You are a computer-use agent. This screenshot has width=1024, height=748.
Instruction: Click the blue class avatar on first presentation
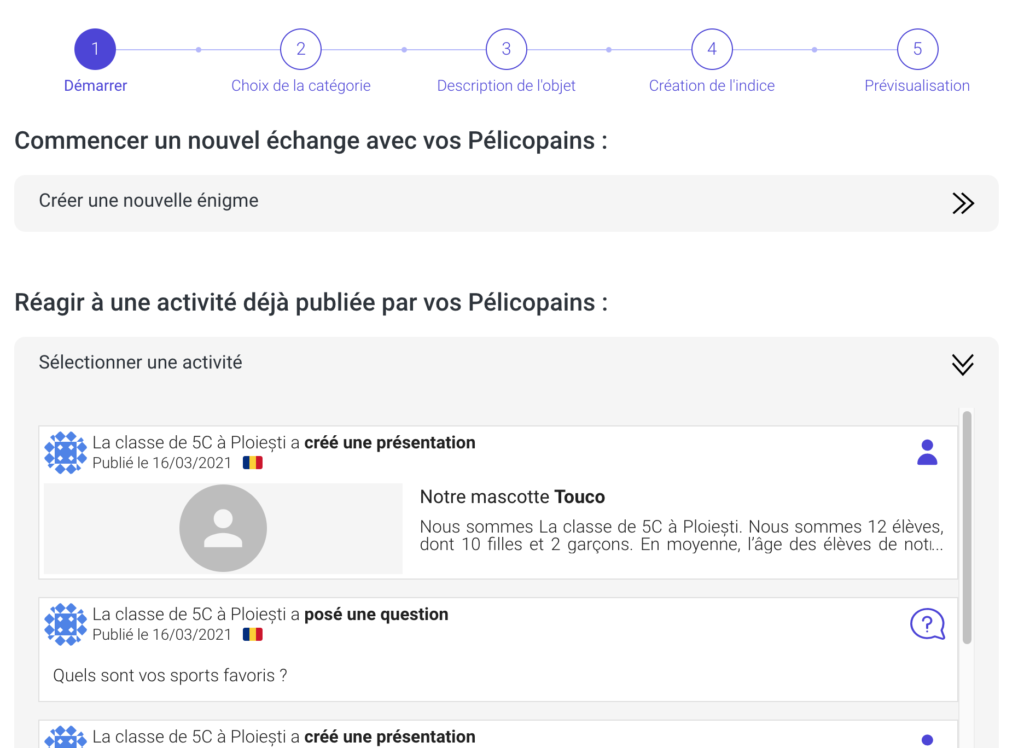tap(66, 453)
